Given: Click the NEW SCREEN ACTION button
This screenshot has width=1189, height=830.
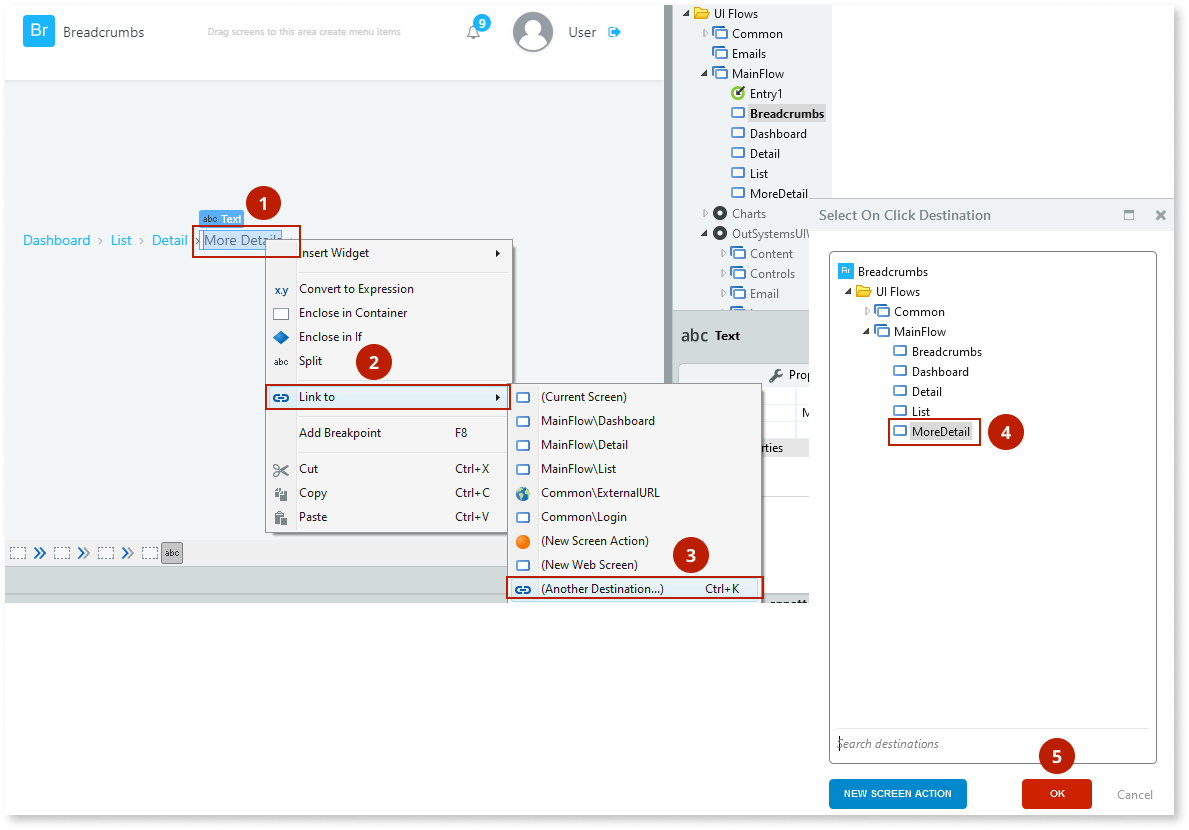Looking at the screenshot, I should (897, 794).
